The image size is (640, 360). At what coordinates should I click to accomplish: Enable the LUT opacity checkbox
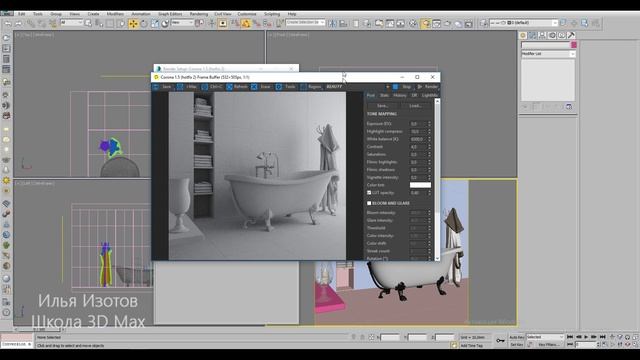(x=369, y=193)
